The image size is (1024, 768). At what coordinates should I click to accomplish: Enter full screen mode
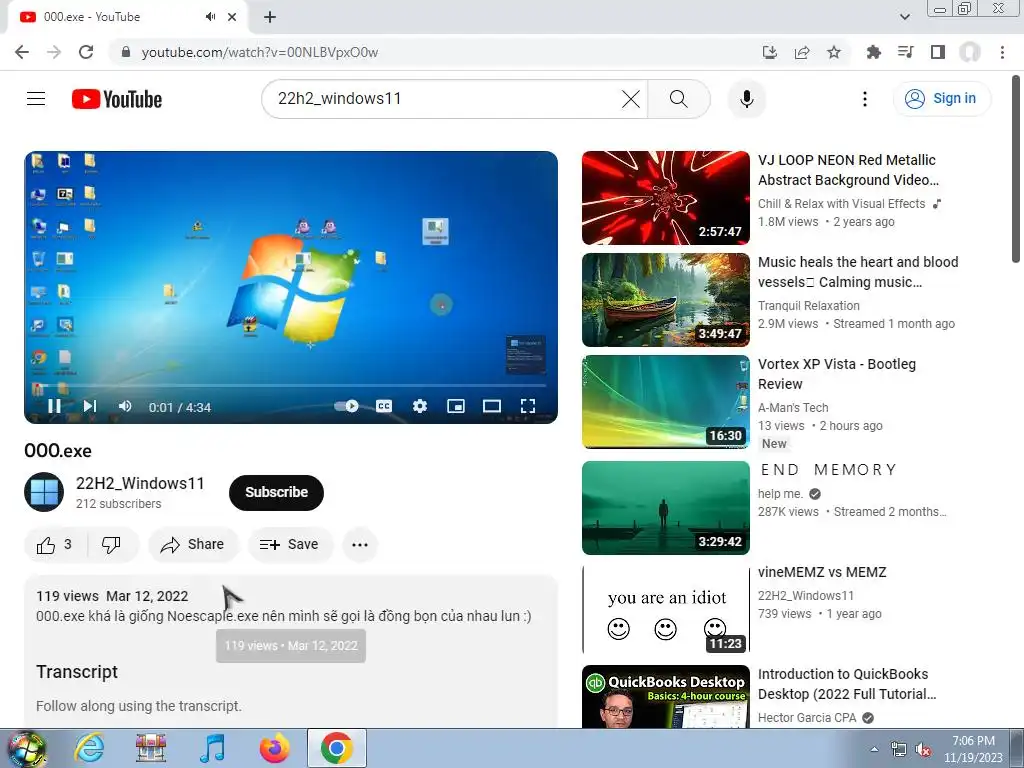click(x=528, y=406)
